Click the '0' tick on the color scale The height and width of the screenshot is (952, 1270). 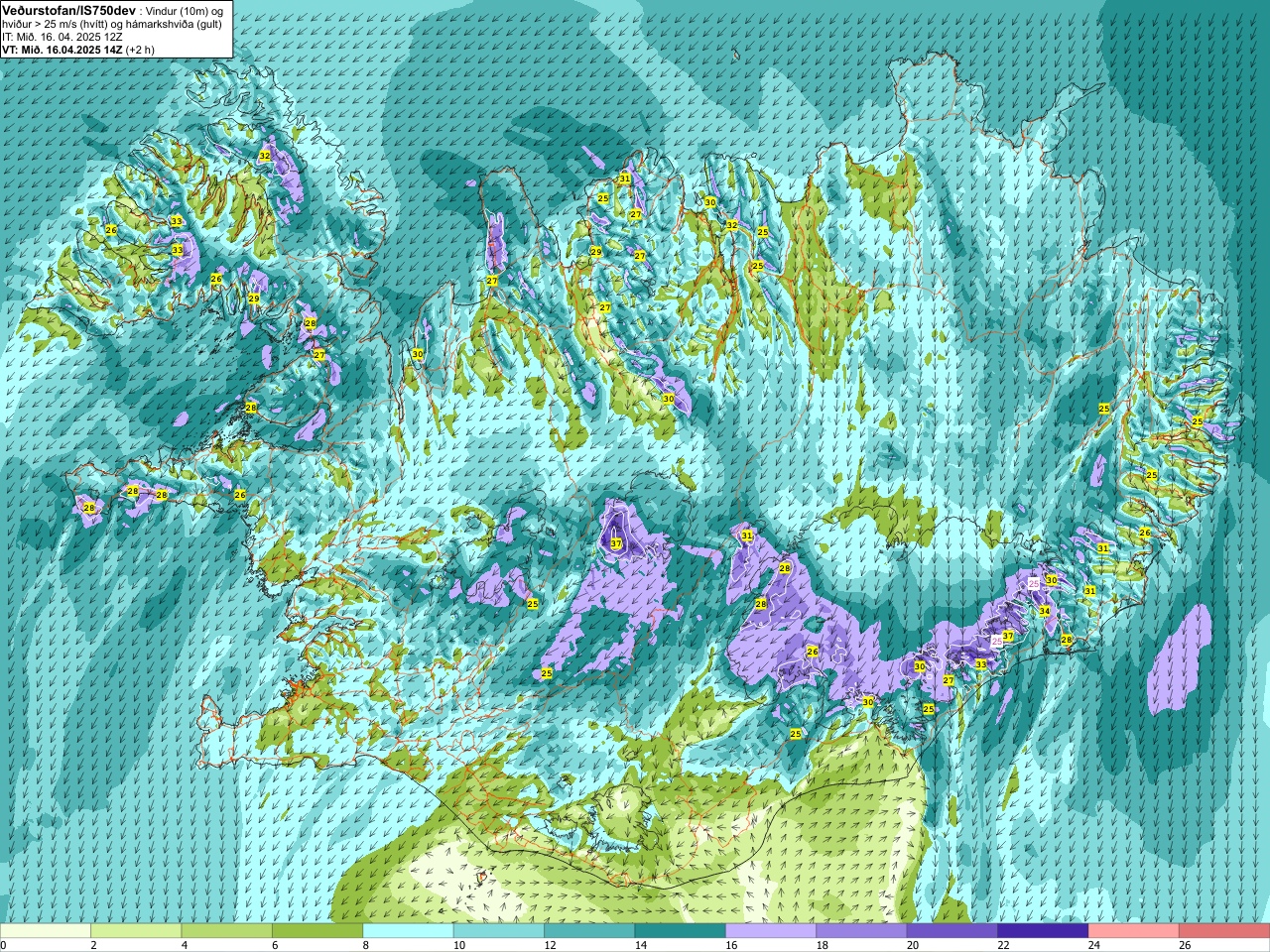(3, 946)
